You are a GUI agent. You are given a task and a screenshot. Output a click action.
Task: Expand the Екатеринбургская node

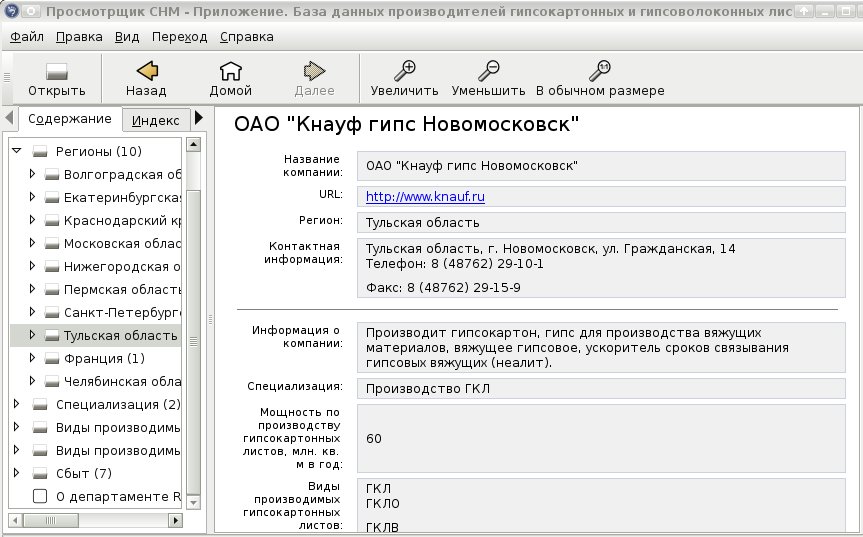tap(32, 197)
